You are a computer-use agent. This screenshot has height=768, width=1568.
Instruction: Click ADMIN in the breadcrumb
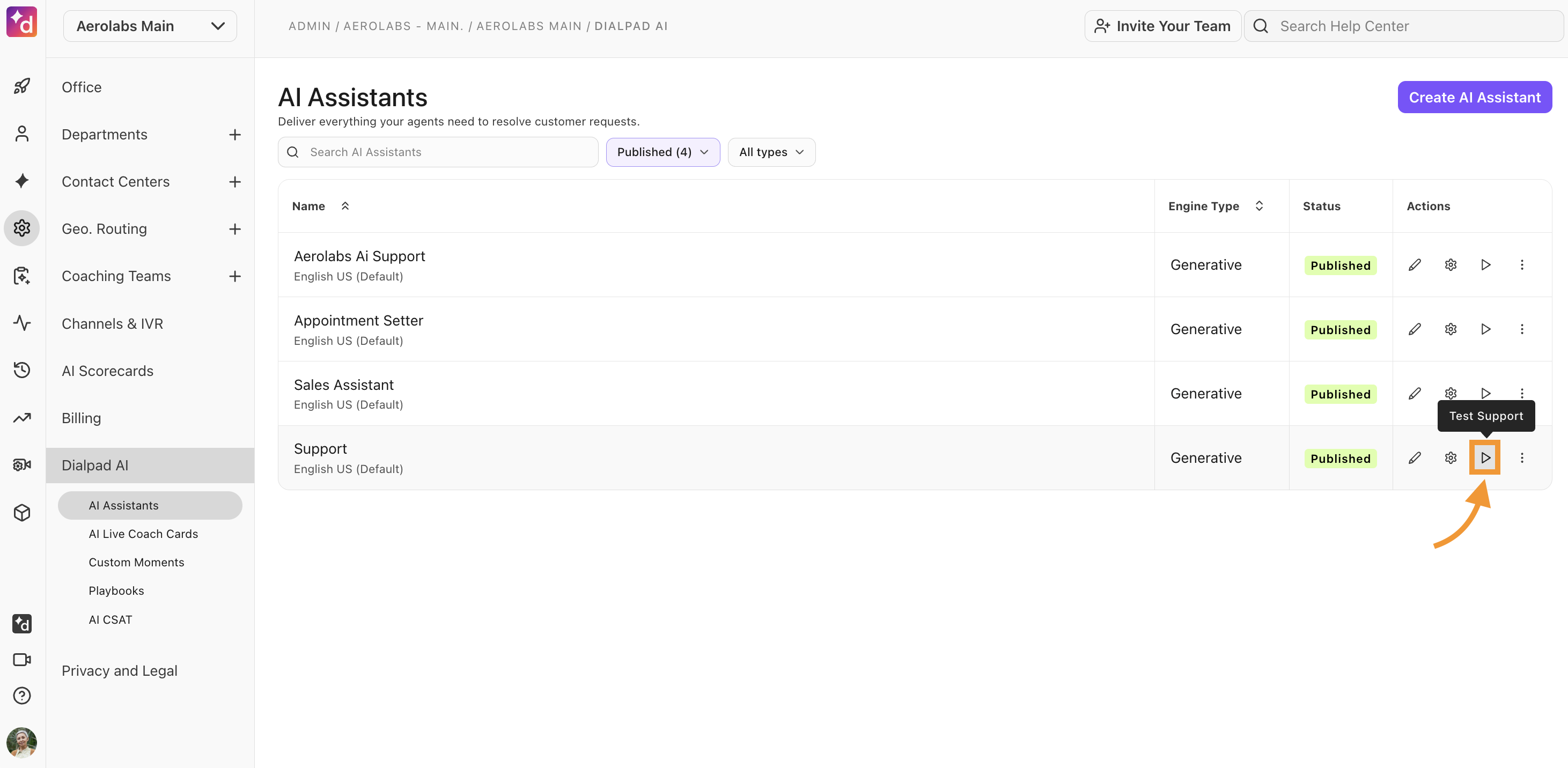[x=310, y=26]
